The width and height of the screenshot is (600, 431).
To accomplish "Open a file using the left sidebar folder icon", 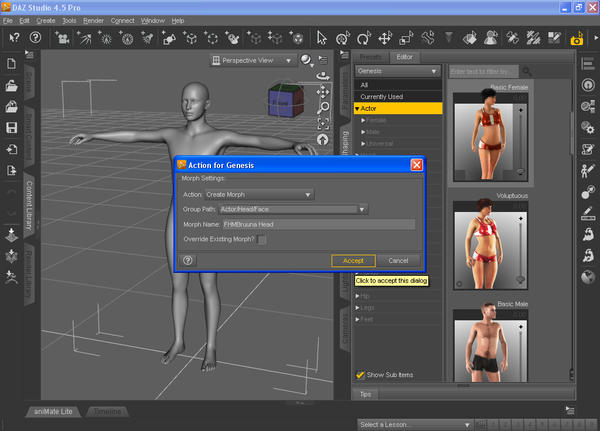I will click(11, 86).
